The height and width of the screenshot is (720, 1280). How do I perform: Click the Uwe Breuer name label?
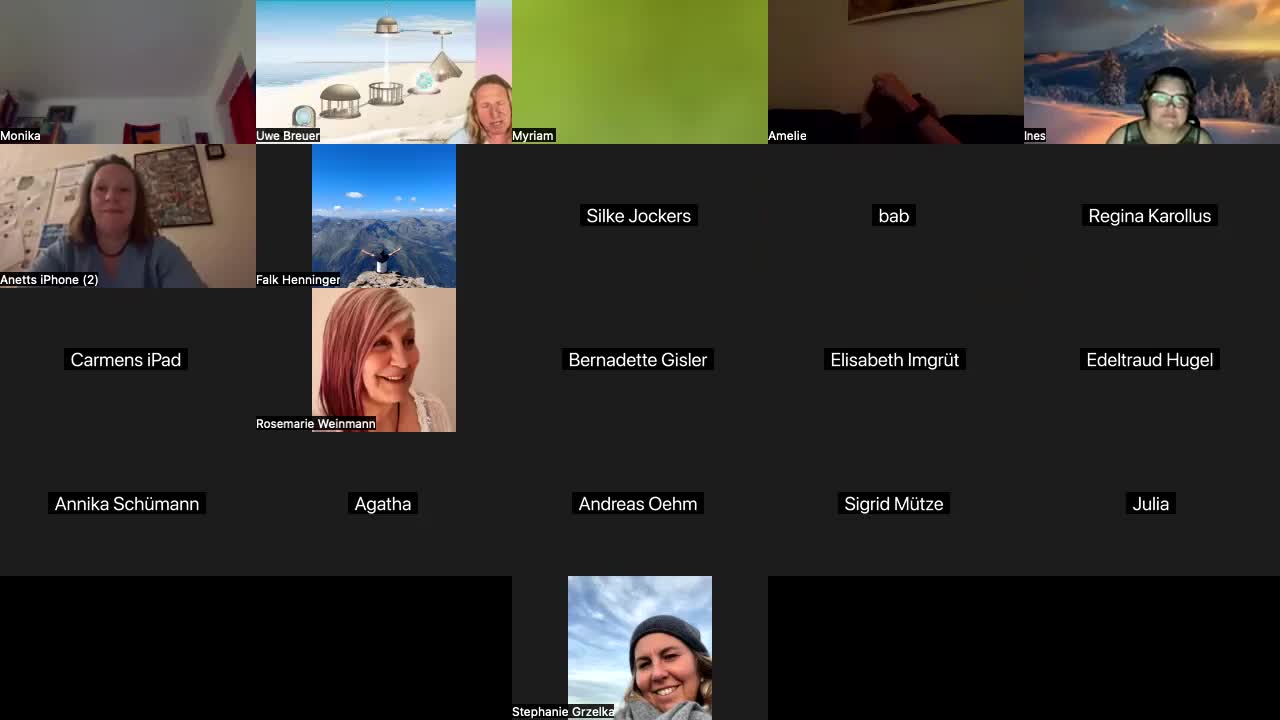288,136
